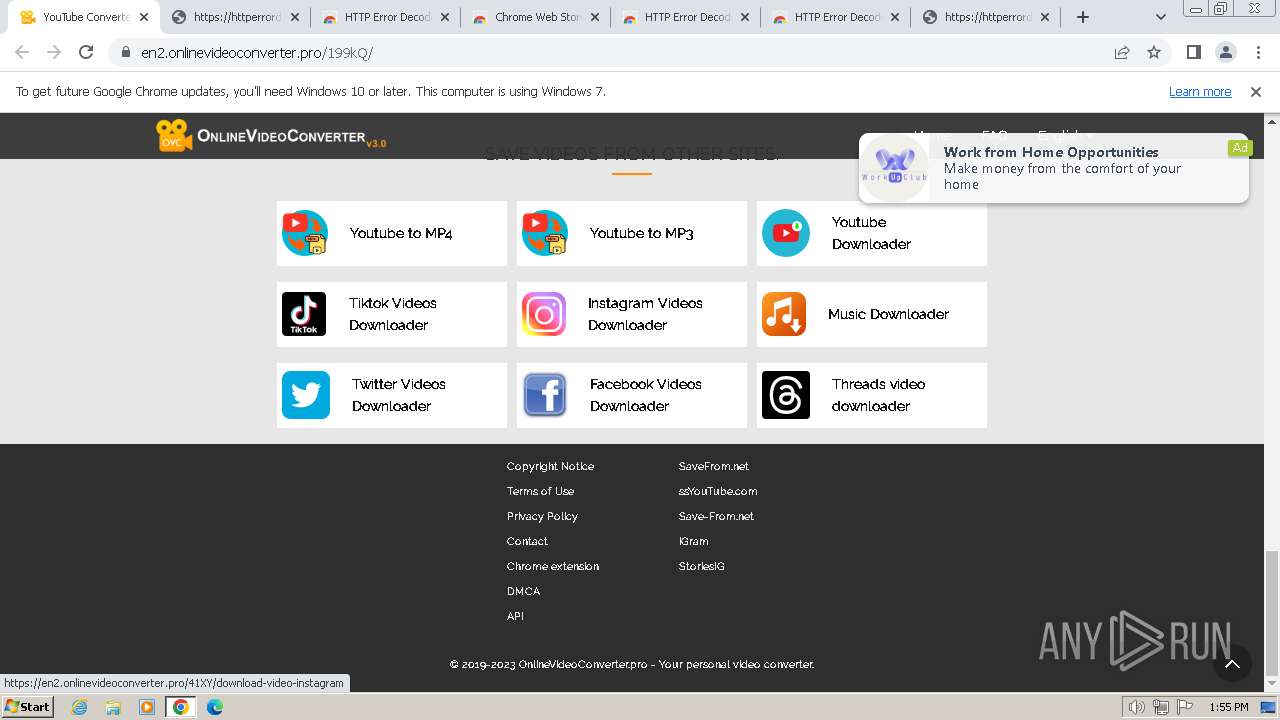Open the Youtube to MP4 converter icon
The image size is (1280, 720).
[305, 233]
